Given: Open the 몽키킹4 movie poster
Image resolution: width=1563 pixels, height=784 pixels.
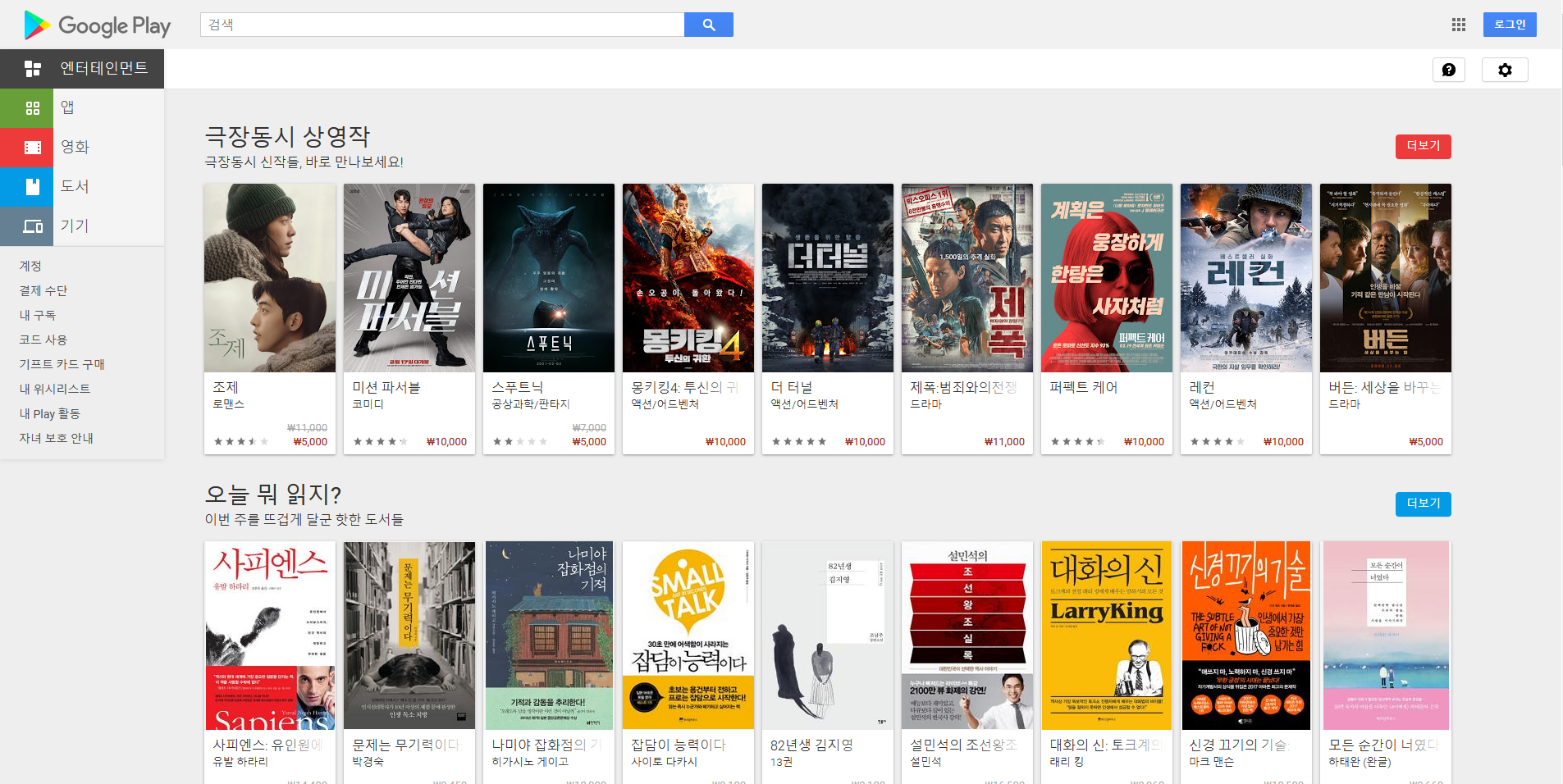Looking at the screenshot, I should [688, 278].
